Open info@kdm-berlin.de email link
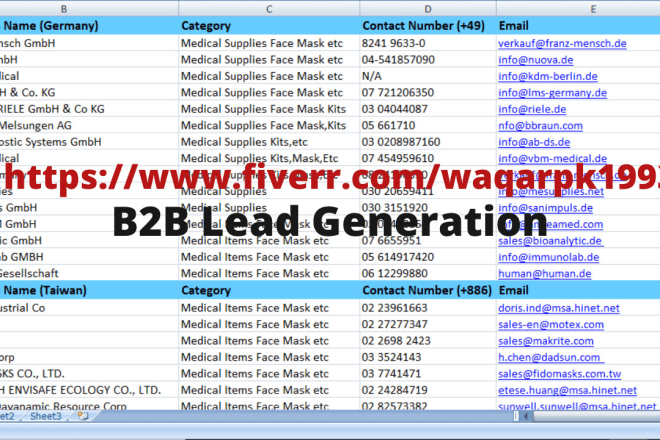 point(548,76)
